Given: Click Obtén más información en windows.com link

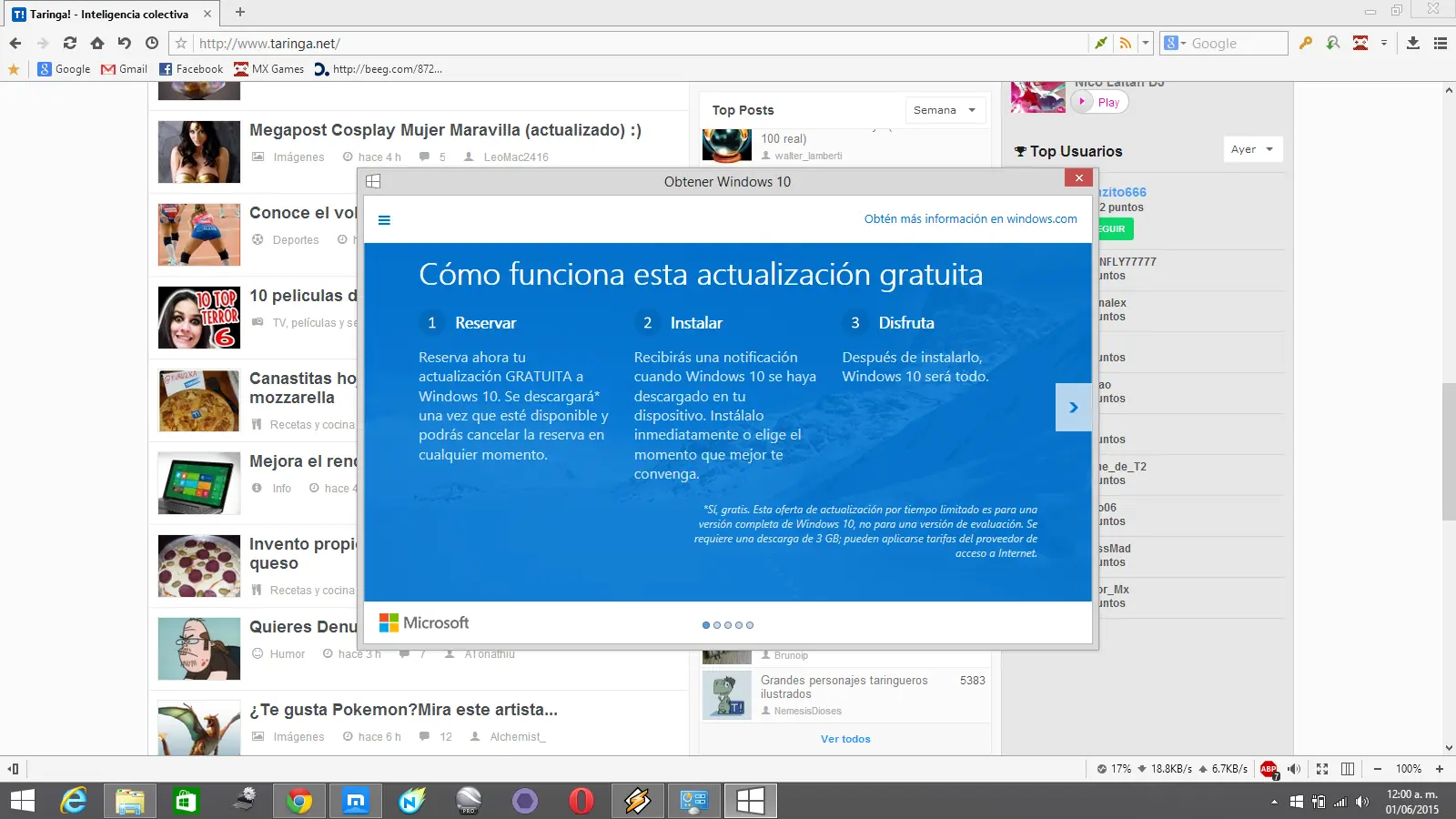Looking at the screenshot, I should coord(970,219).
